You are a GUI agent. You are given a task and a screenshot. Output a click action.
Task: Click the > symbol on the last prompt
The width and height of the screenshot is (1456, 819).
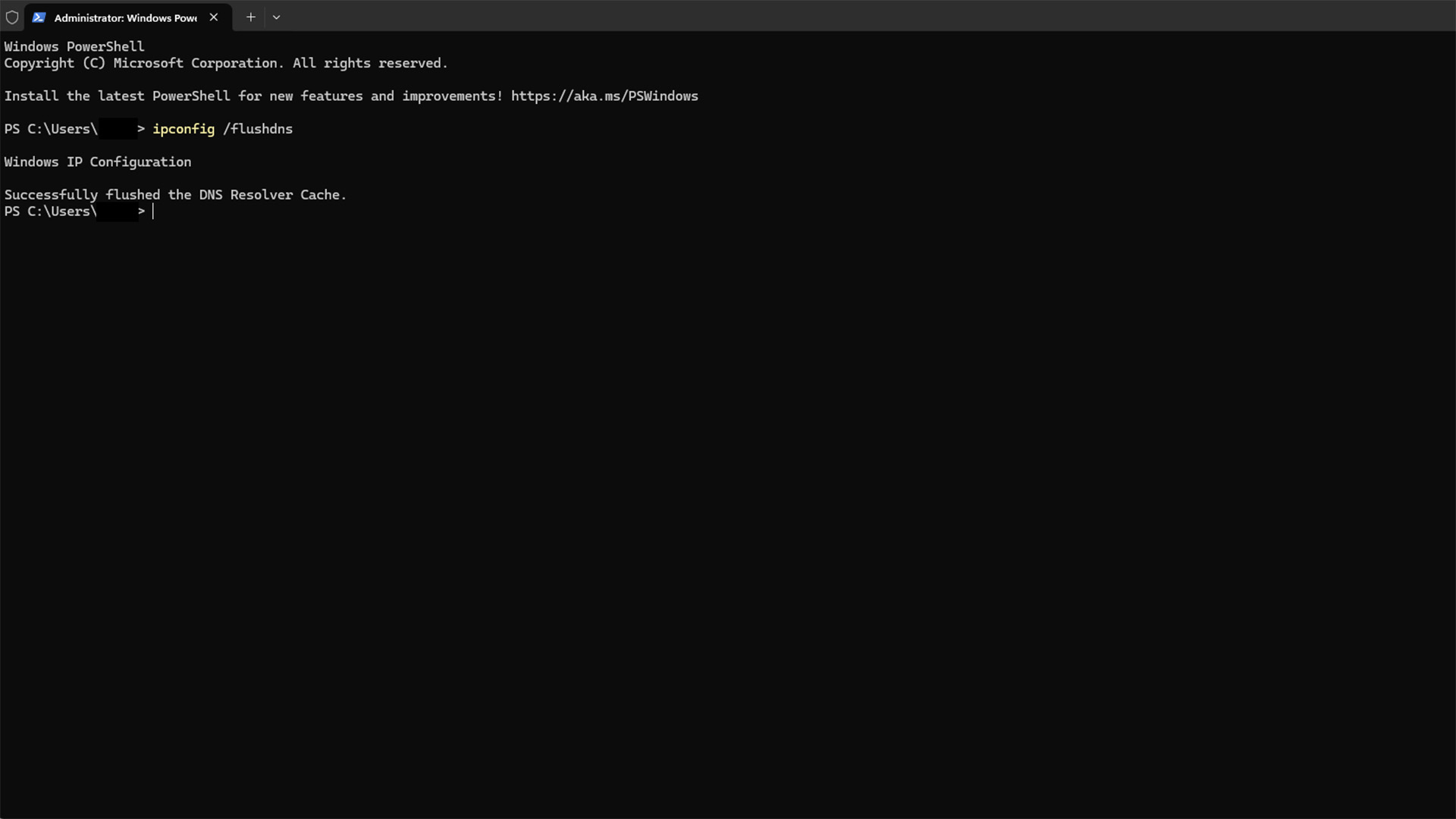[x=141, y=212]
